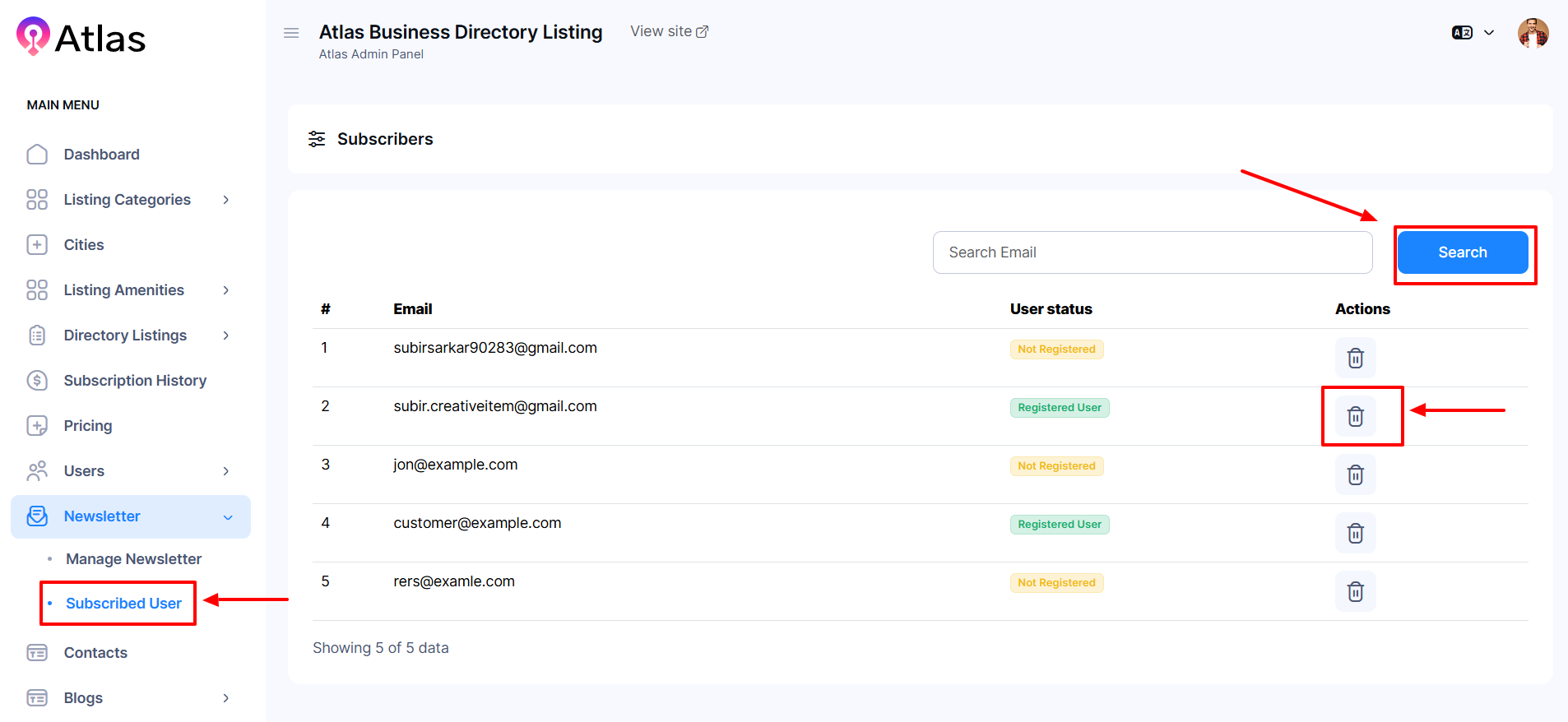The width and height of the screenshot is (1568, 722).
Task: Focus the Search Email input field
Action: click(x=1152, y=252)
